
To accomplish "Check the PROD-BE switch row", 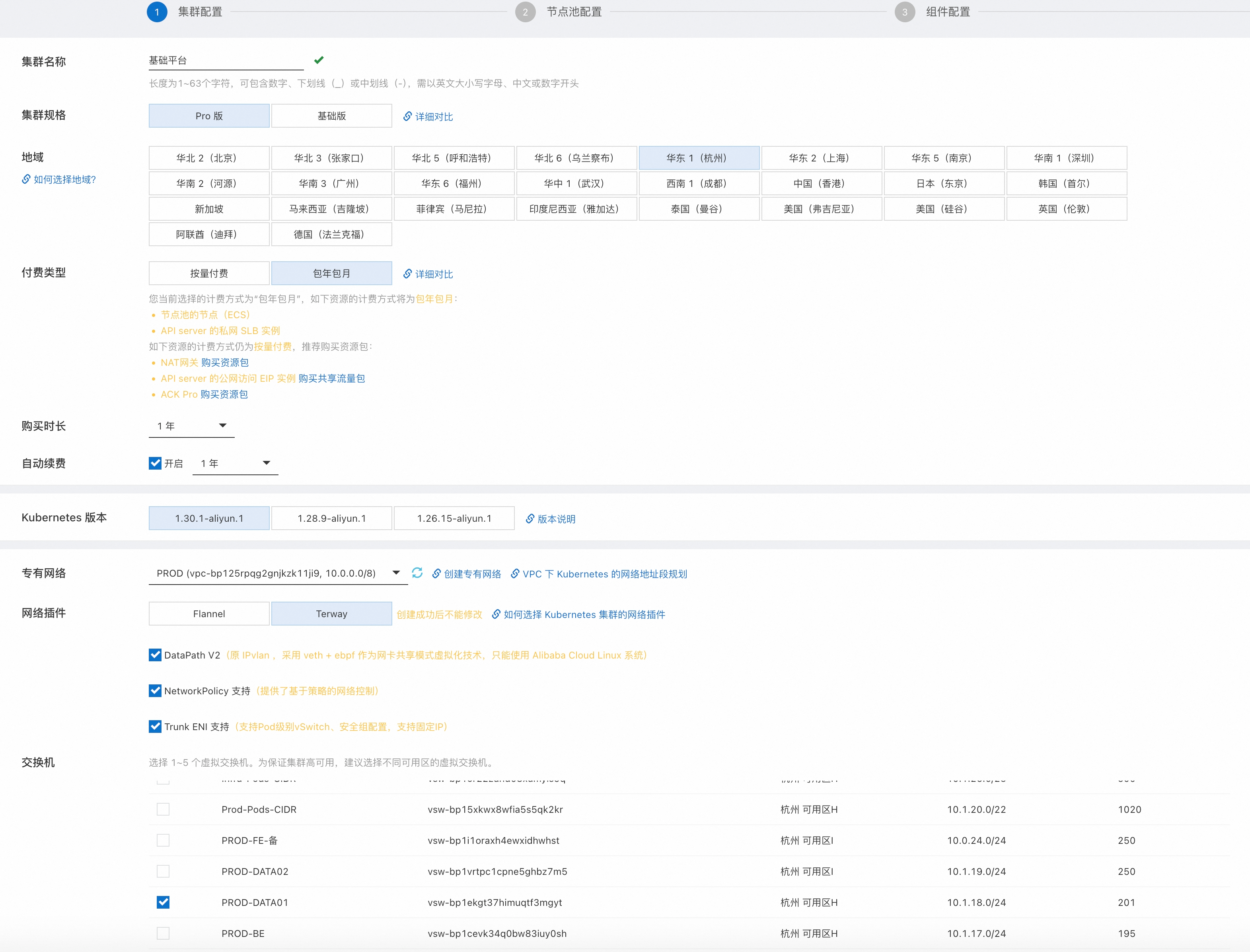I will click(x=163, y=933).
